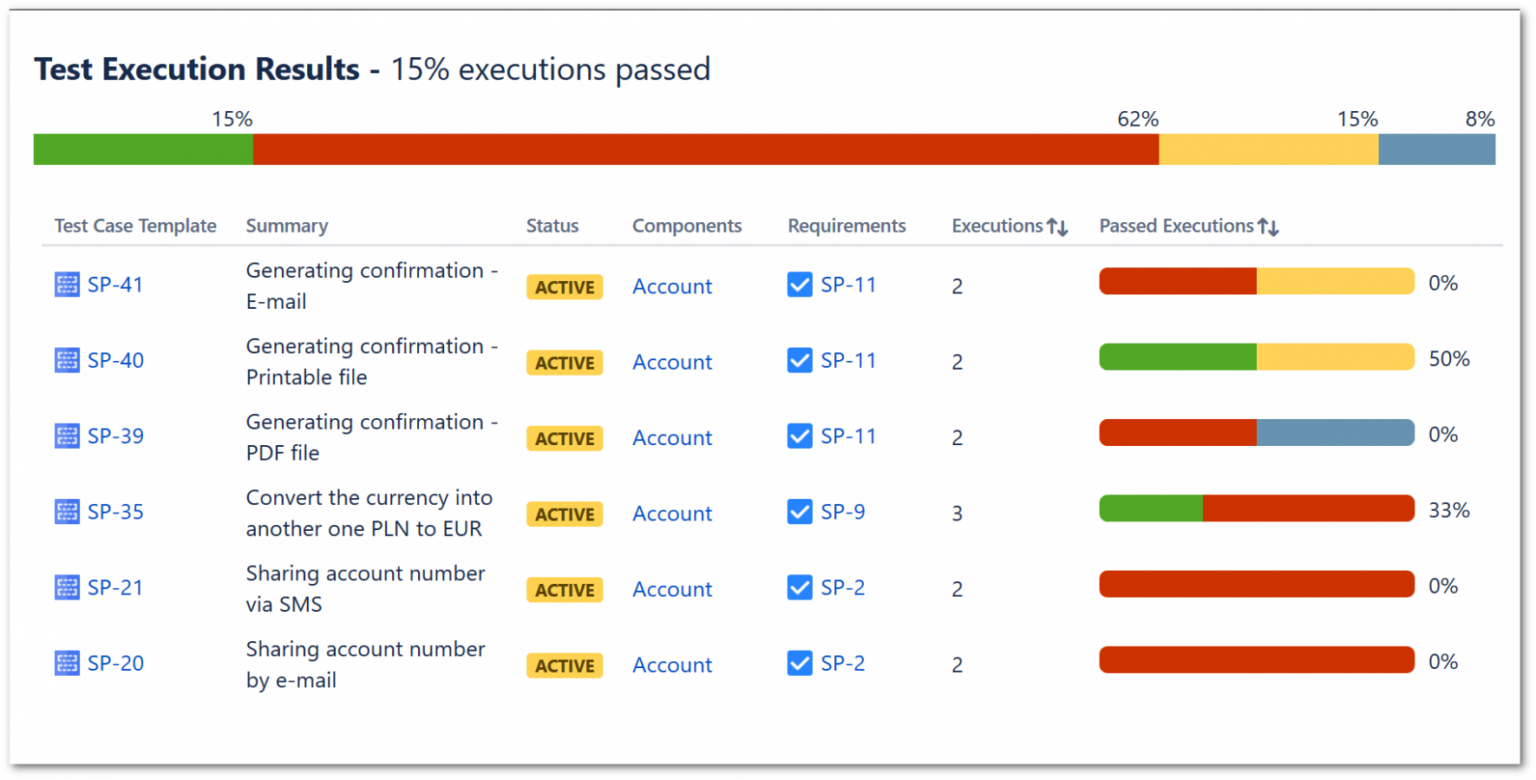
Task: Toggle the checked requirement box next to SP-9
Action: pos(800,511)
